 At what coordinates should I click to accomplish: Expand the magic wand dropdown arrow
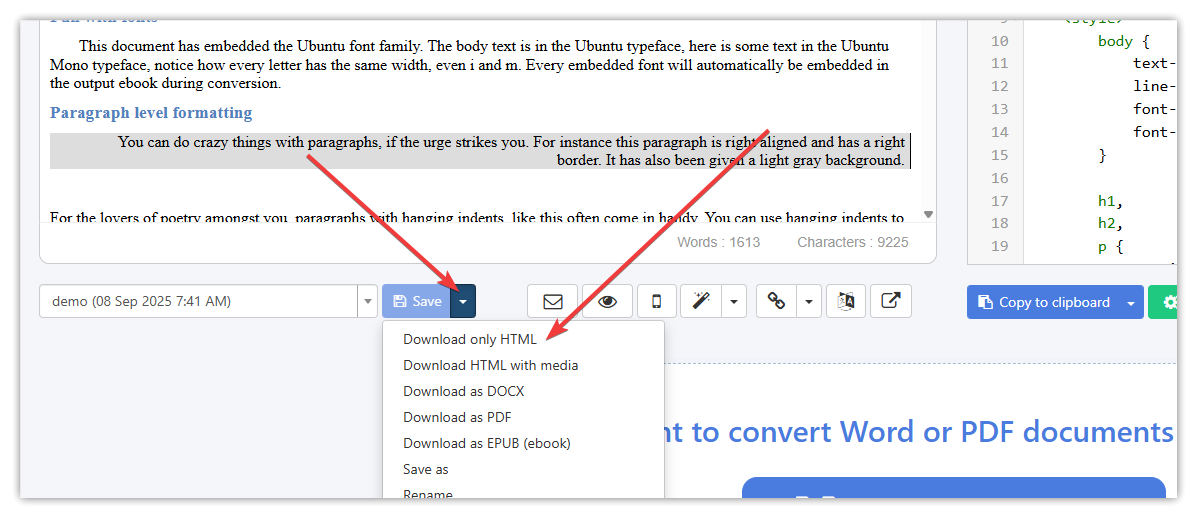coord(734,301)
